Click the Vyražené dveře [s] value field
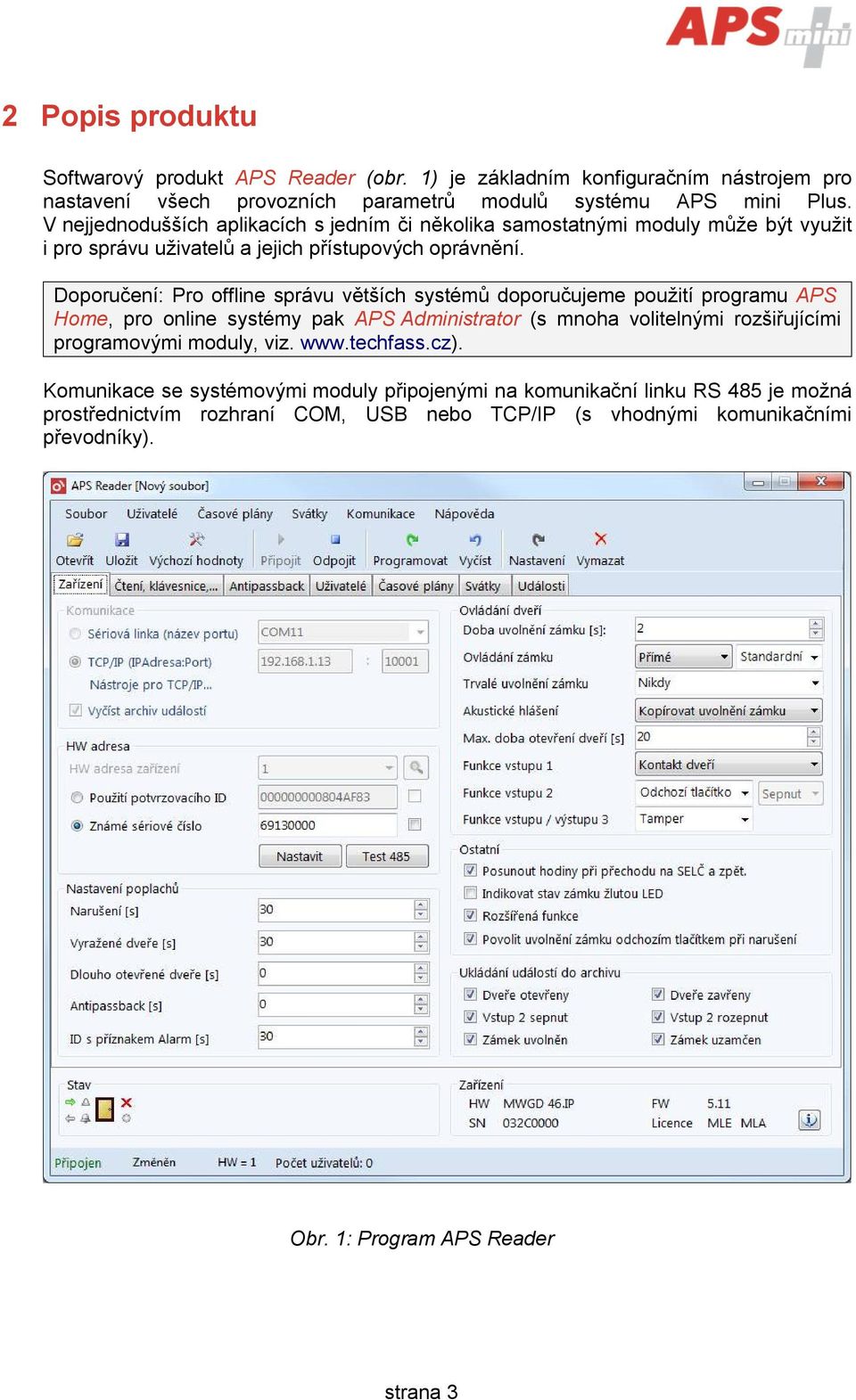856x1400 pixels. point(336,942)
